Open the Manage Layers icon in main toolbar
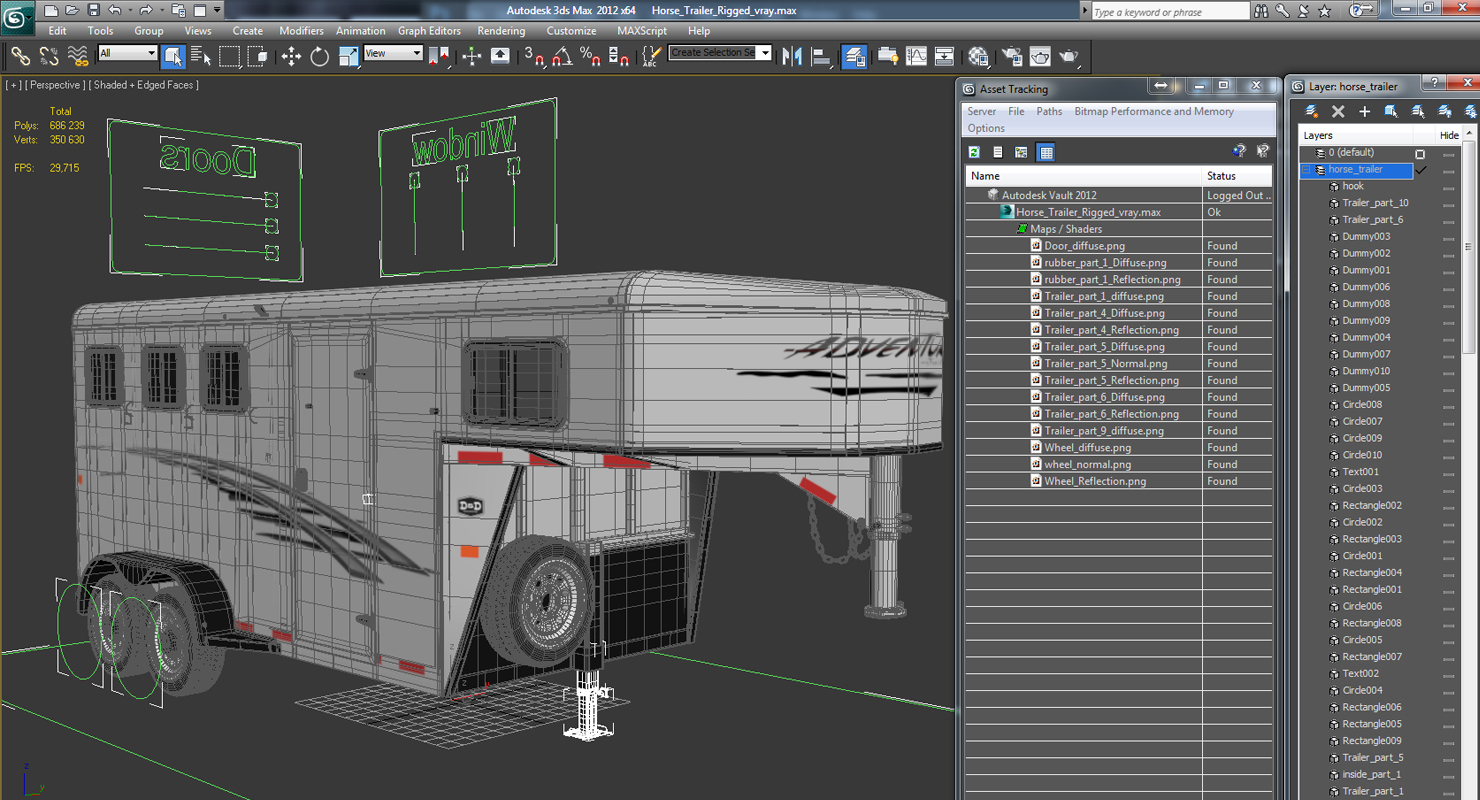The width and height of the screenshot is (1480, 800). pyautogui.click(x=855, y=56)
